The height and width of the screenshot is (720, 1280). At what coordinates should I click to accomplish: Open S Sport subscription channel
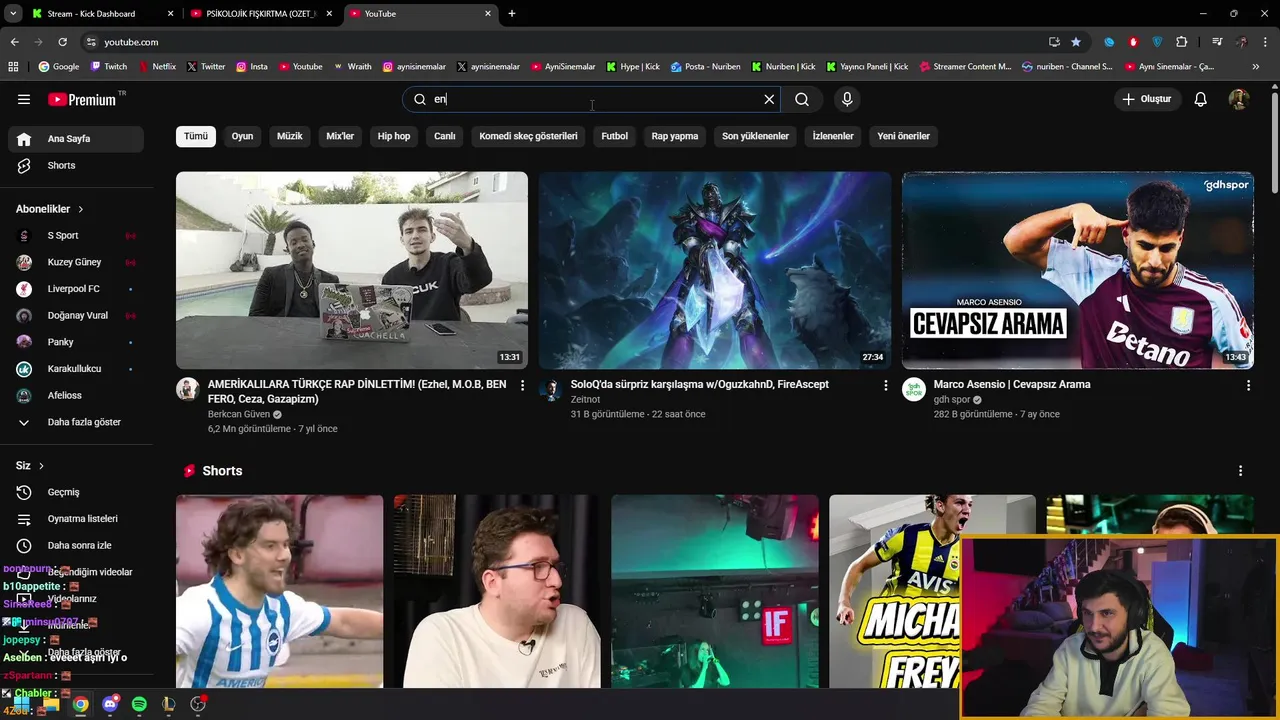(76, 235)
